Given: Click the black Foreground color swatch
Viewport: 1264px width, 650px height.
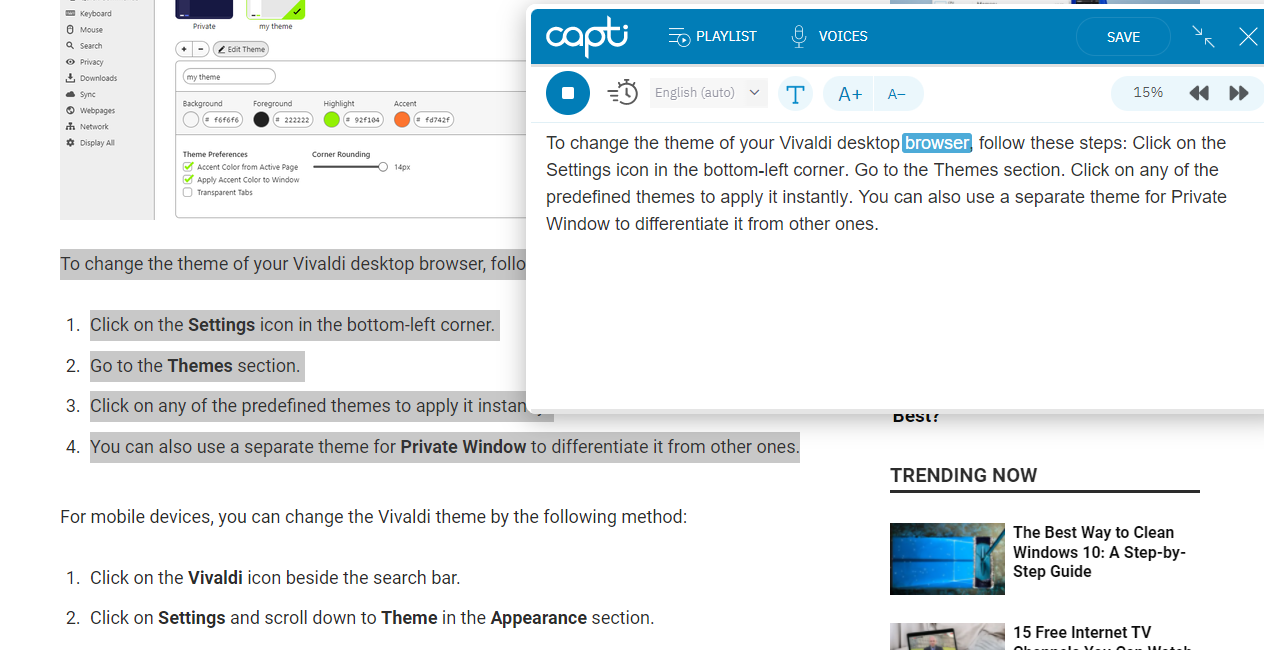Looking at the screenshot, I should click(261, 120).
